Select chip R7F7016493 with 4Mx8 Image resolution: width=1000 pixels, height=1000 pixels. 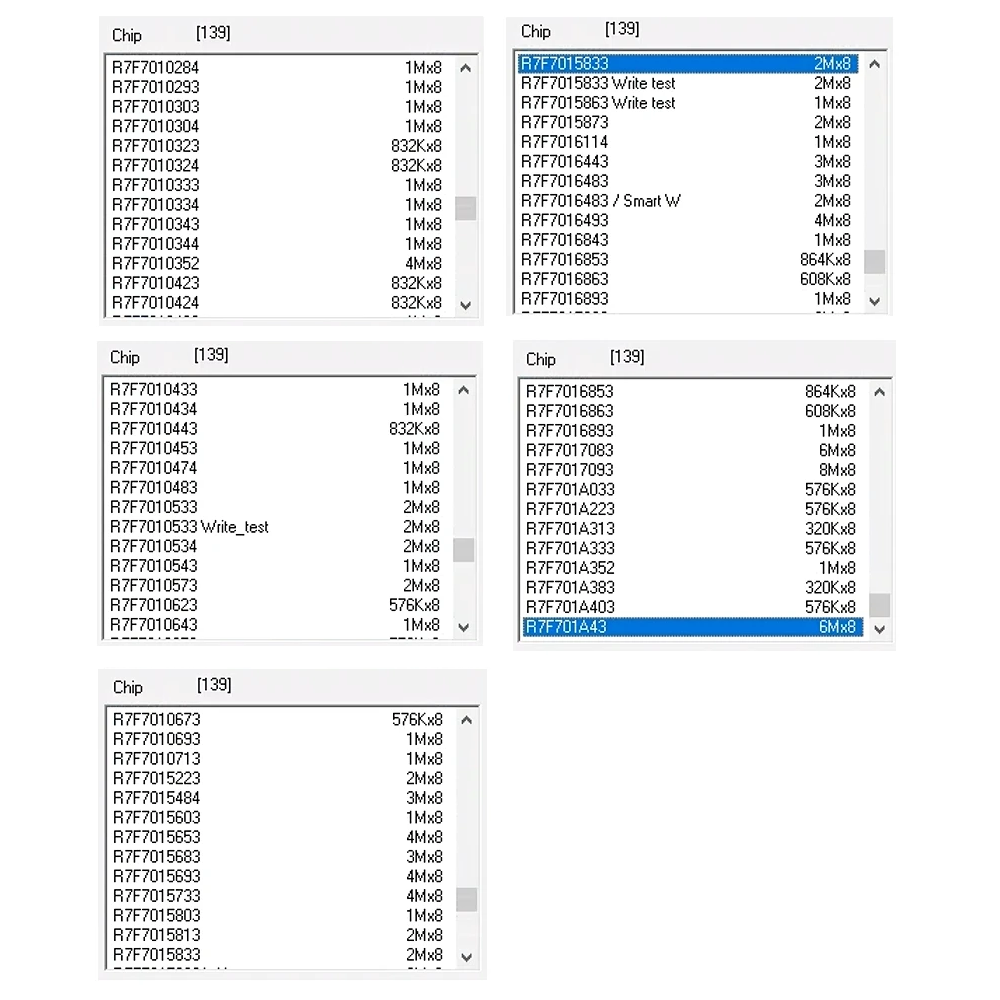[564, 220]
